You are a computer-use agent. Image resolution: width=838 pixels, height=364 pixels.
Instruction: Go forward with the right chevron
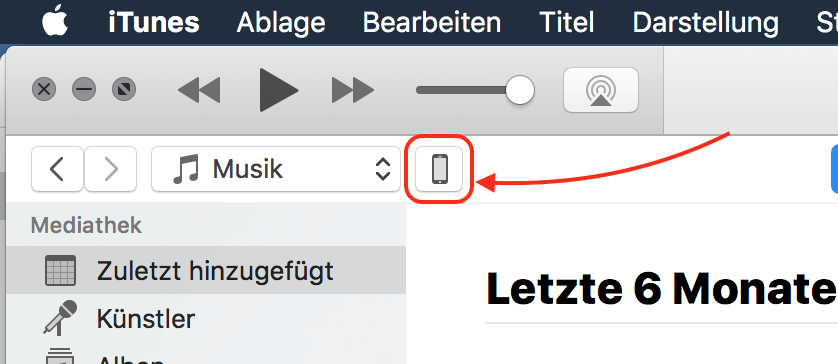click(111, 169)
